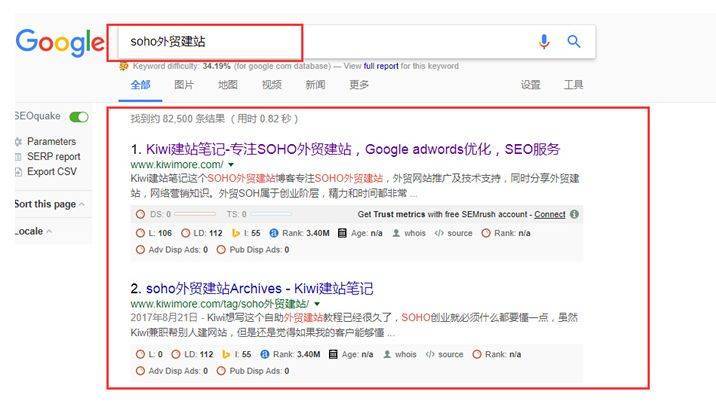This screenshot has height=420, width=716.
Task: Expand the Locale section
Action: 33,231
